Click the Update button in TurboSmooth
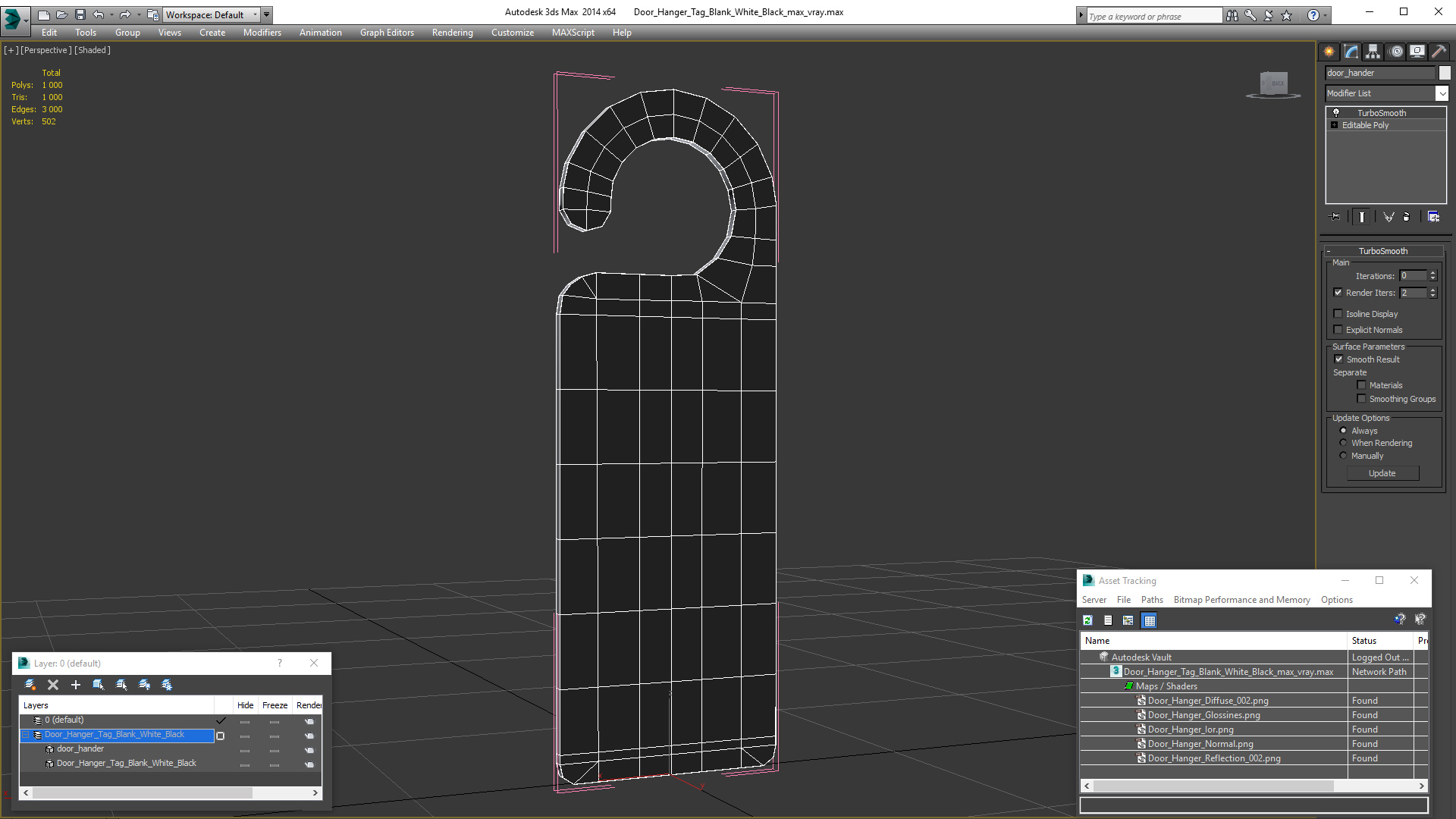Viewport: 1456px width, 819px height. click(x=1382, y=473)
